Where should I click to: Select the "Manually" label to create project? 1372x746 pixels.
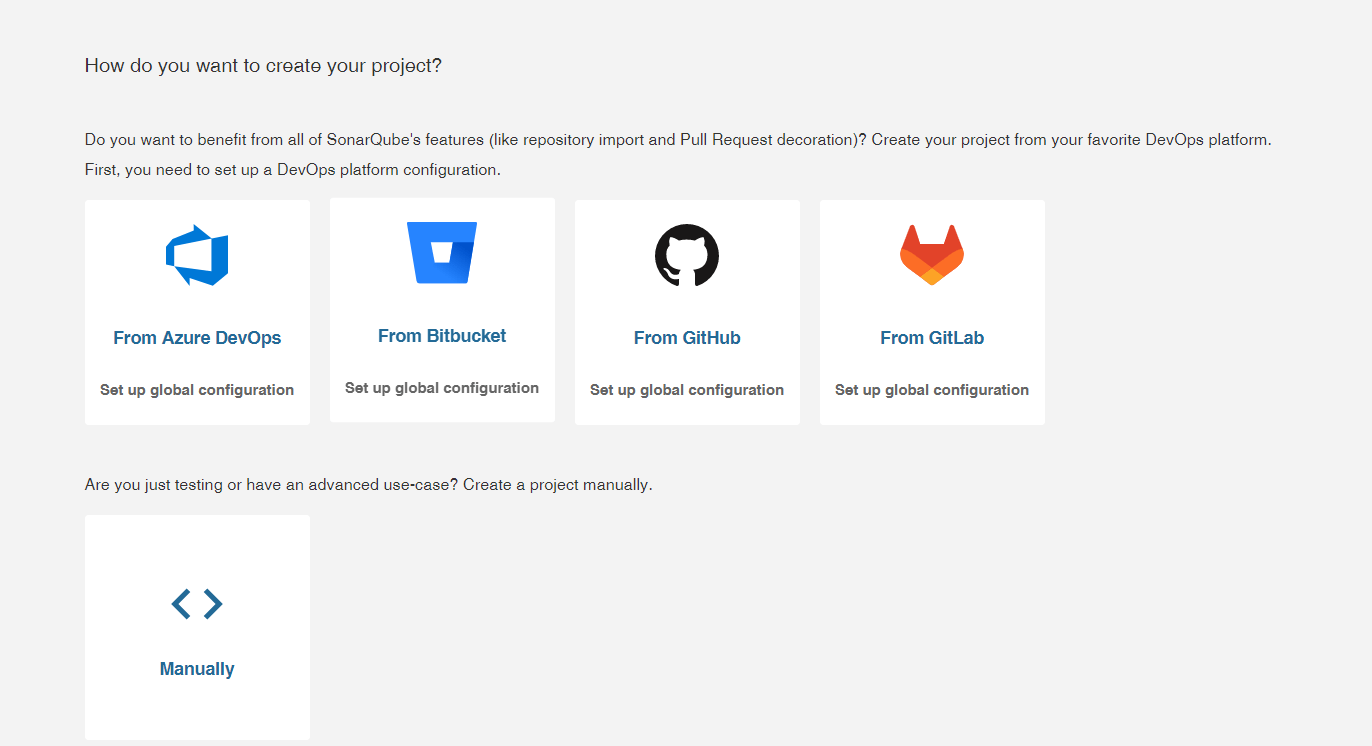pos(197,669)
